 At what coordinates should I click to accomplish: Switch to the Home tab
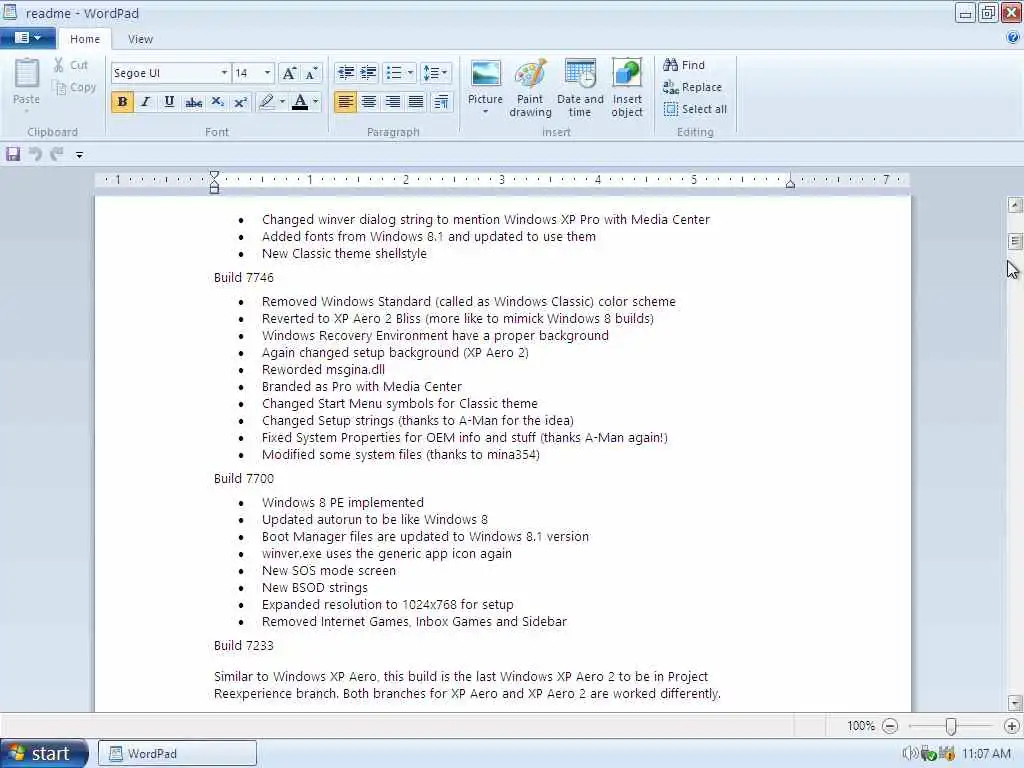coord(85,39)
